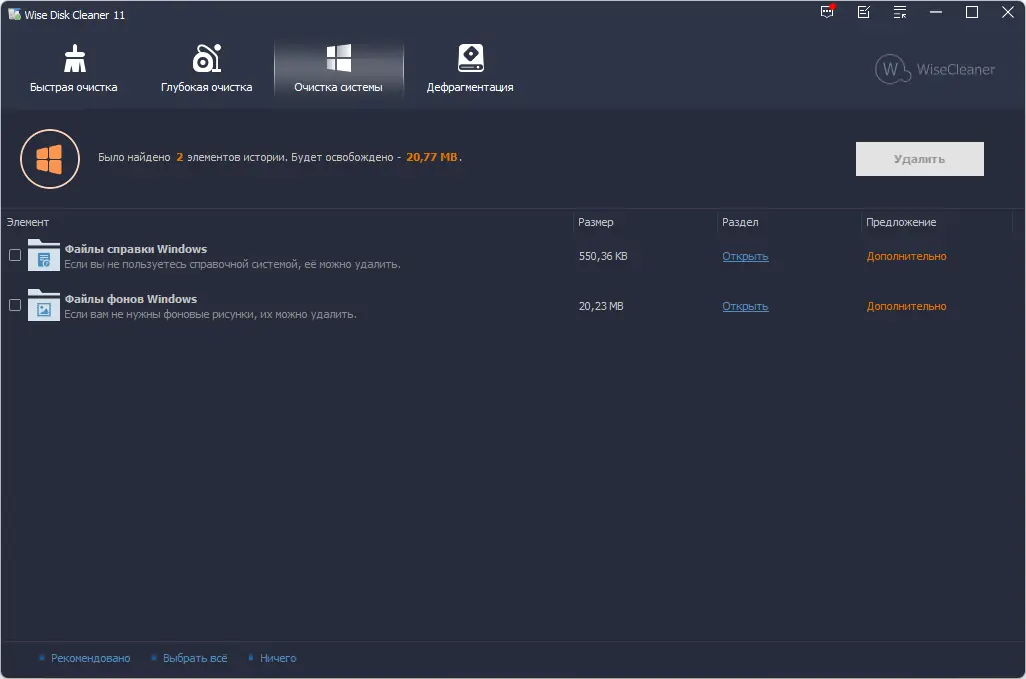The width and height of the screenshot is (1026, 679).
Task: Click the 550,36 KB size value
Action: tap(603, 256)
